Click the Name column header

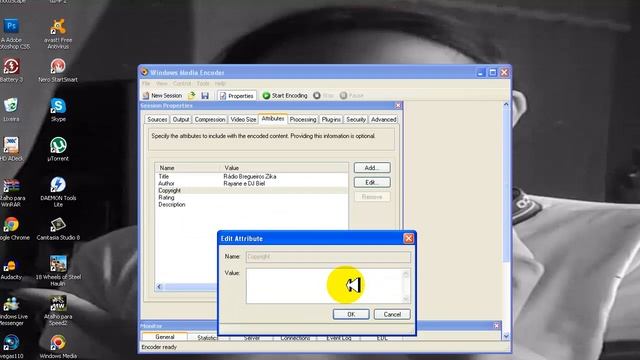(x=188, y=168)
